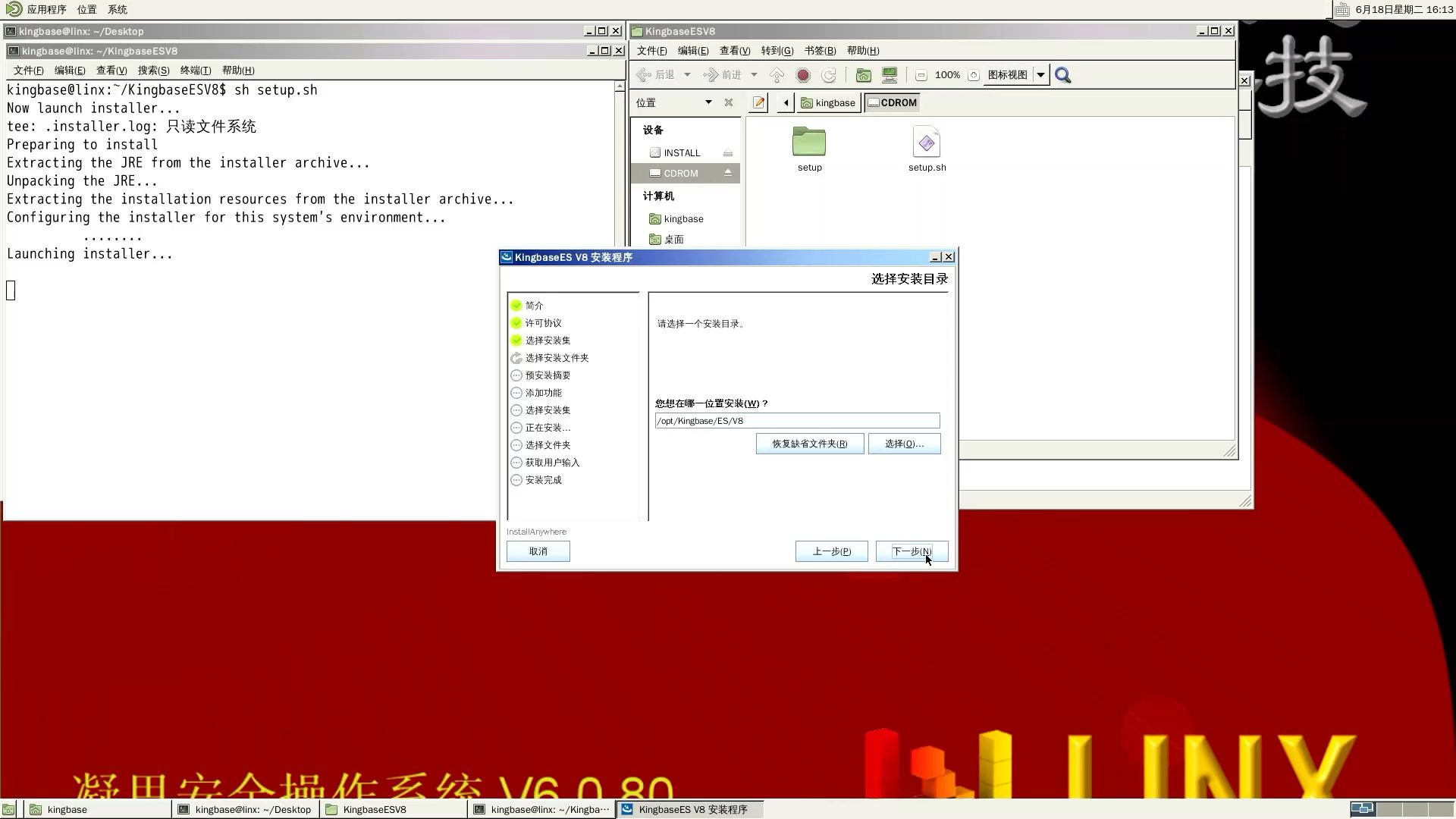Open 书签(B) menu in file manager

(820, 51)
